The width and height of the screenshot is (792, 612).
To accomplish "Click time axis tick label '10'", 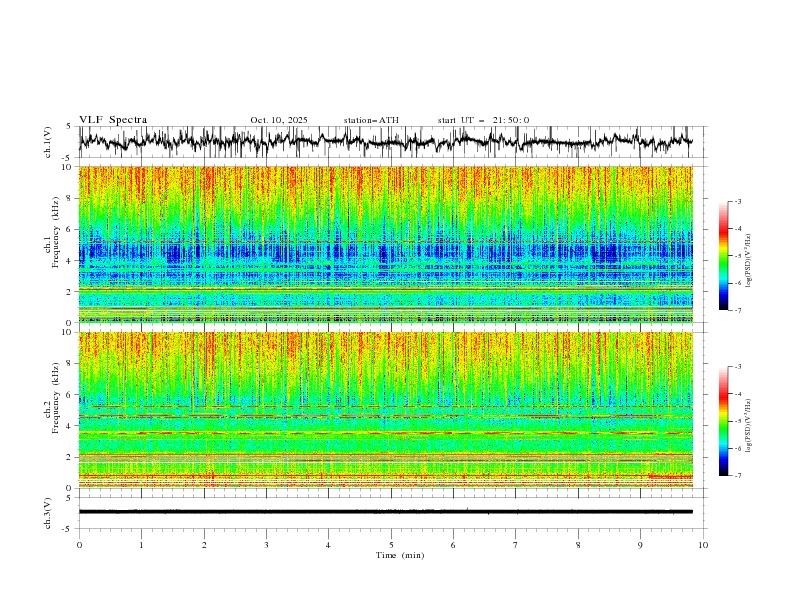I will 703,545.
